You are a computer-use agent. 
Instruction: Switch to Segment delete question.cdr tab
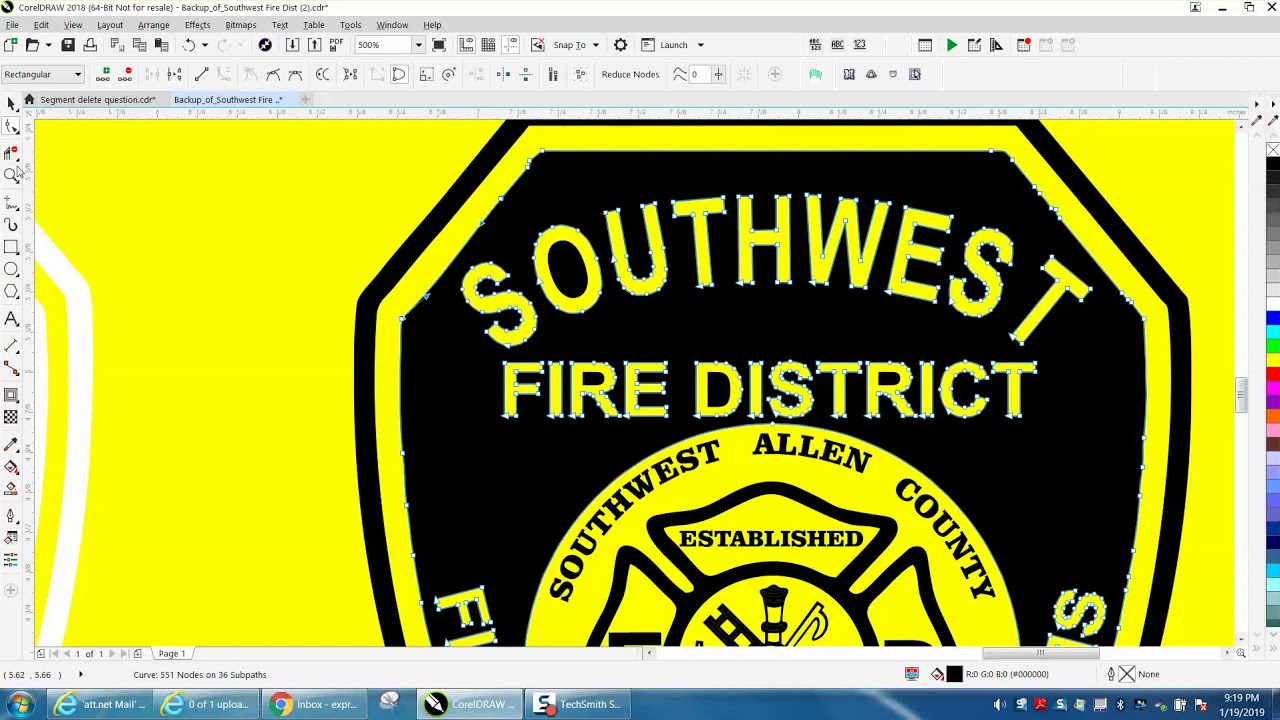click(x=98, y=100)
